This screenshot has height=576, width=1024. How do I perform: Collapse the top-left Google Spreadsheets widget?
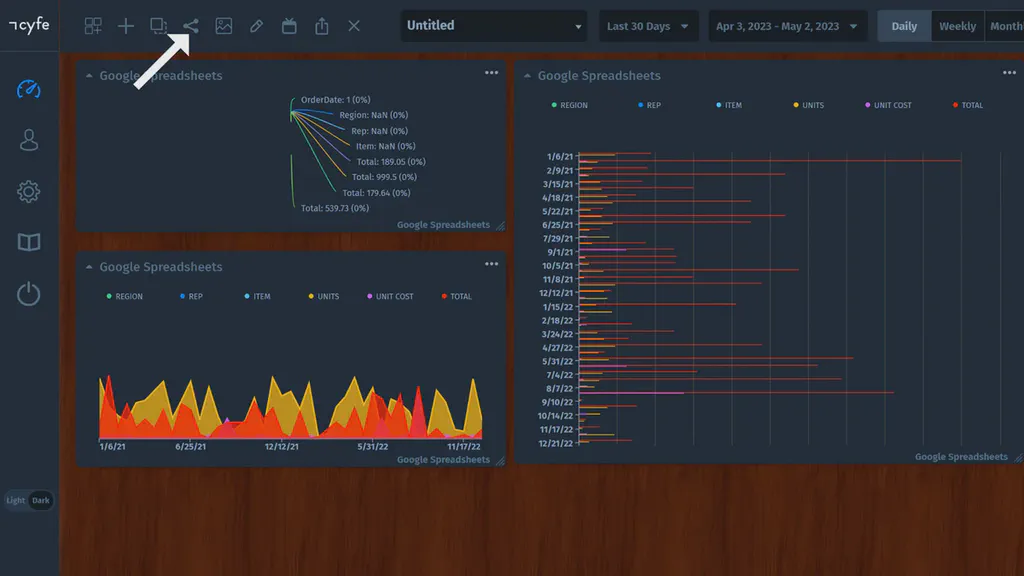point(91,74)
